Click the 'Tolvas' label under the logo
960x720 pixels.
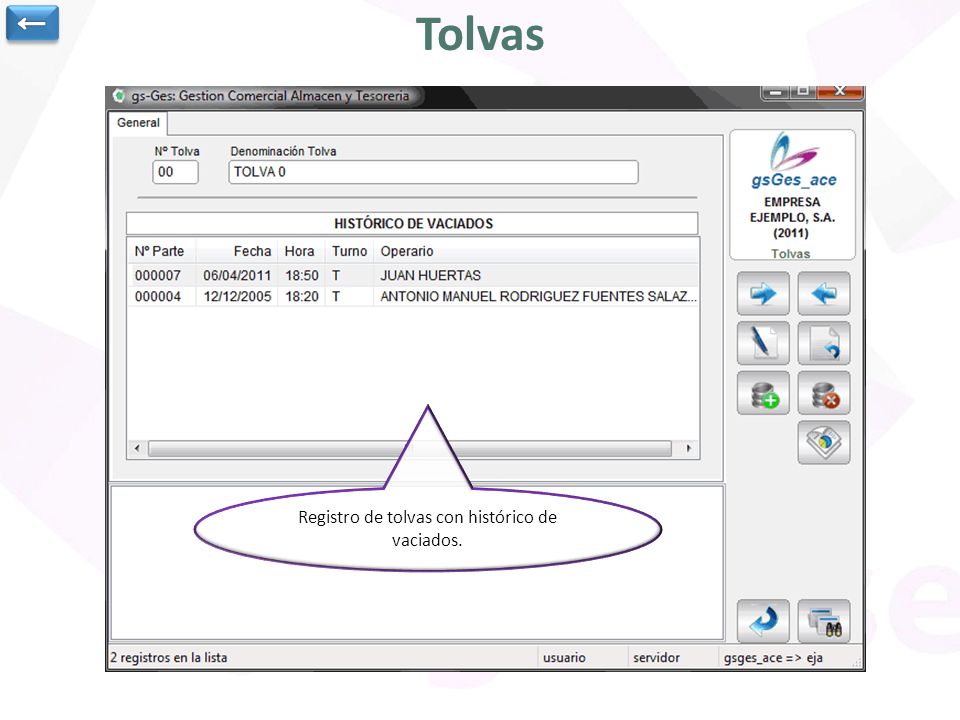[790, 253]
